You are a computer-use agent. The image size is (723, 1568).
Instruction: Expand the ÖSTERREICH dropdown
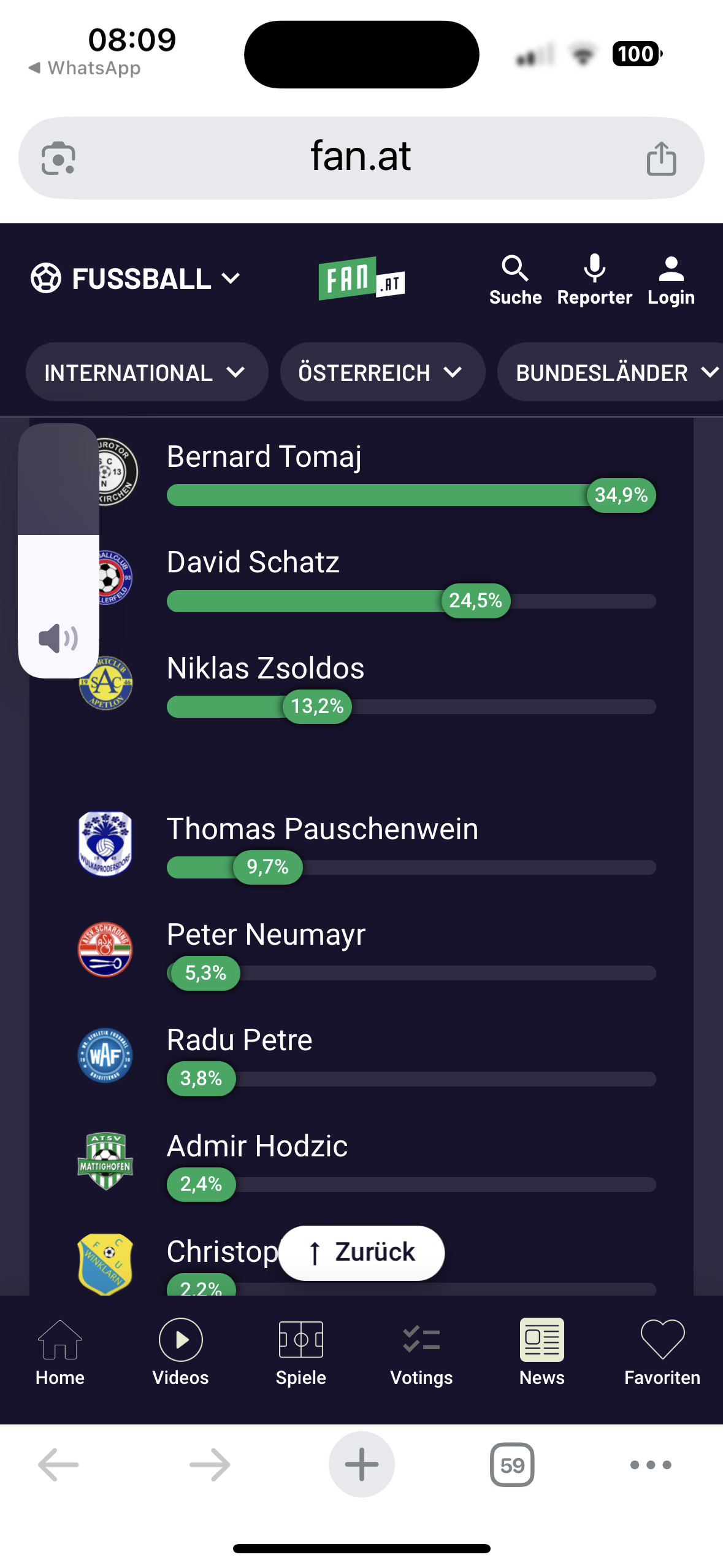point(381,372)
